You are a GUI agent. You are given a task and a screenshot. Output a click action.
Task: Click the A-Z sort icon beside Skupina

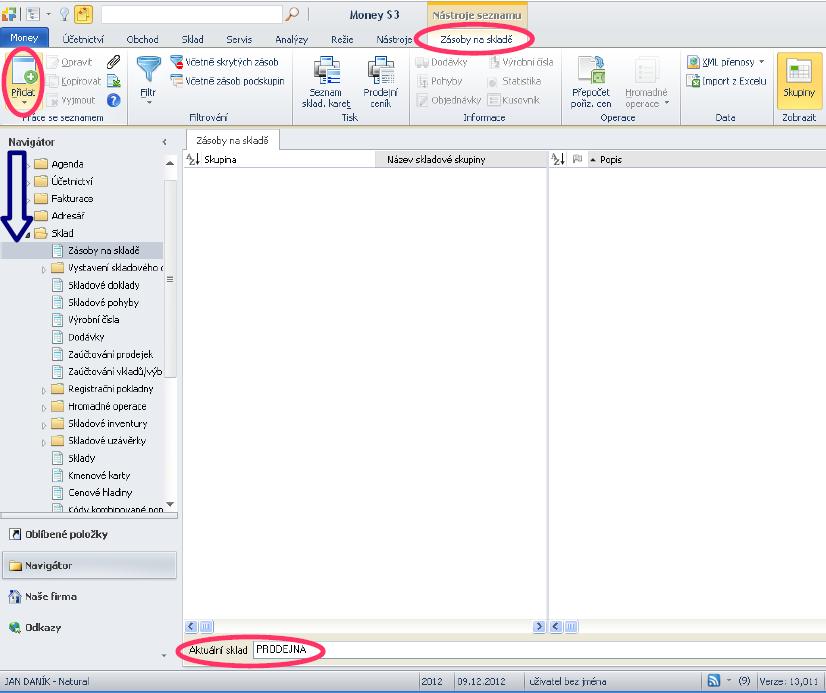pos(193,159)
